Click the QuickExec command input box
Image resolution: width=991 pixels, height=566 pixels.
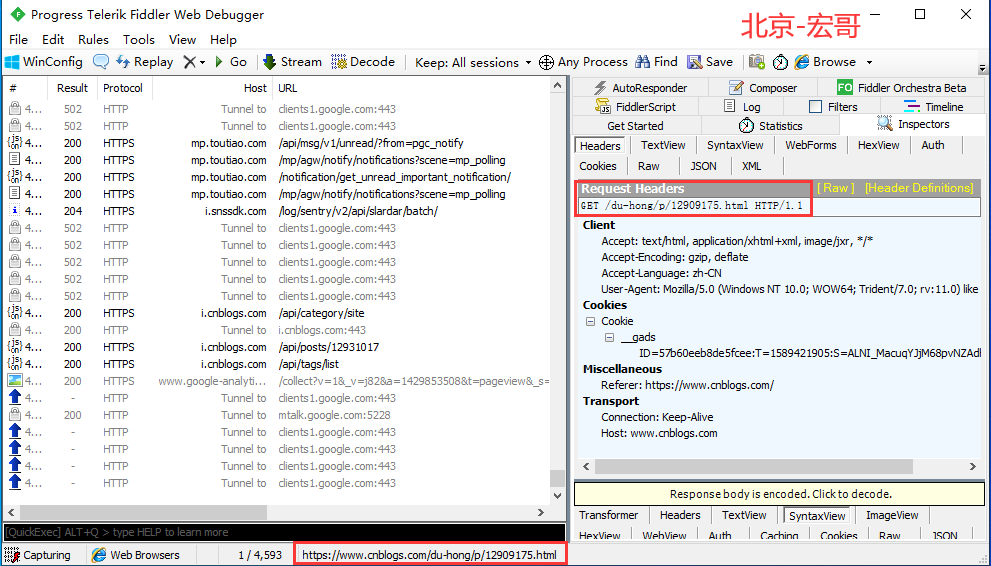pyautogui.click(x=284, y=532)
